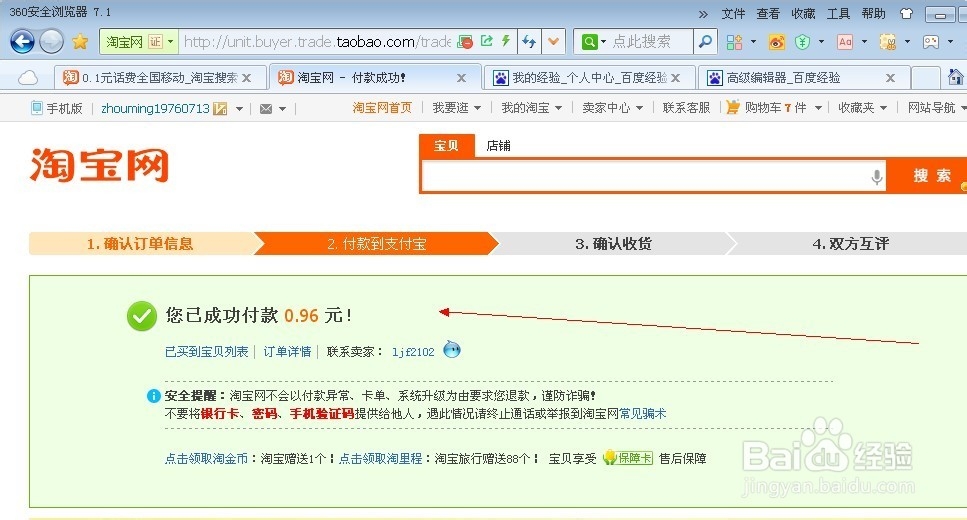Click the mobile version phone icon
The width and height of the screenshot is (967, 520).
click(x=37, y=108)
